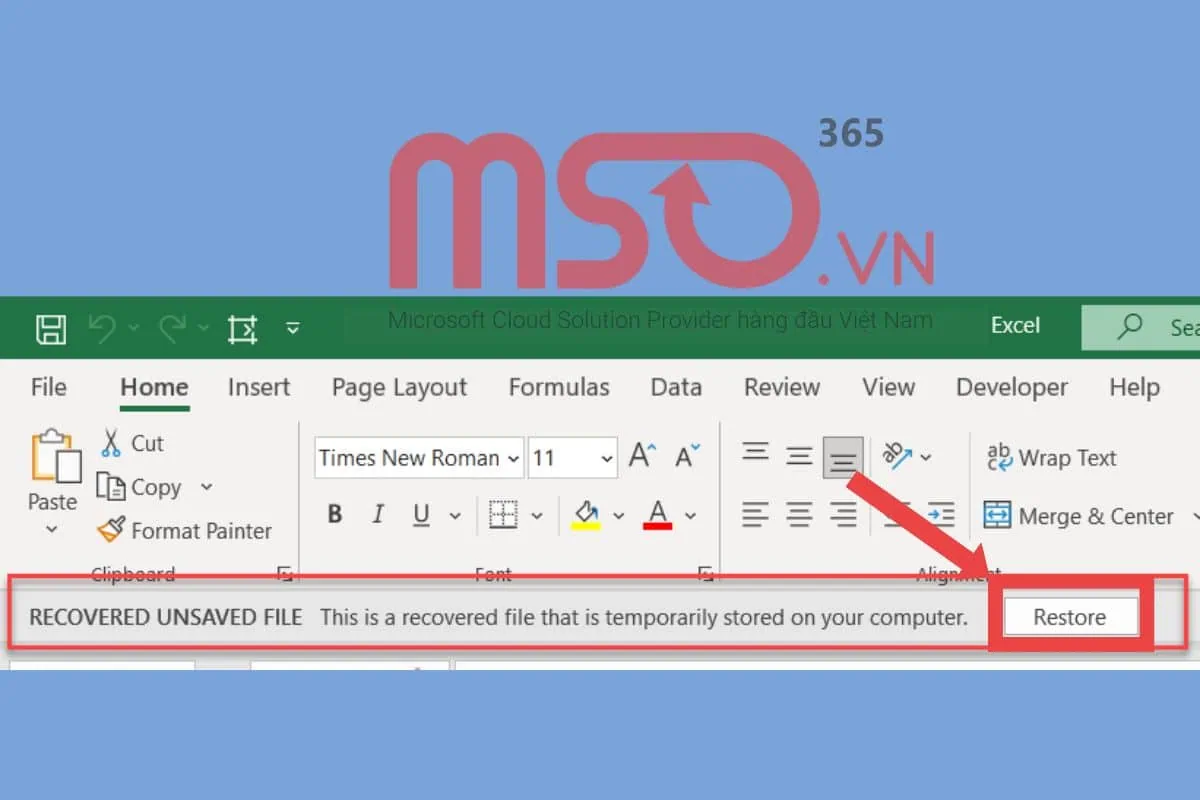Screen dimensions: 1200x800
Task: Toggle Bold formatting
Action: pyautogui.click(x=335, y=515)
